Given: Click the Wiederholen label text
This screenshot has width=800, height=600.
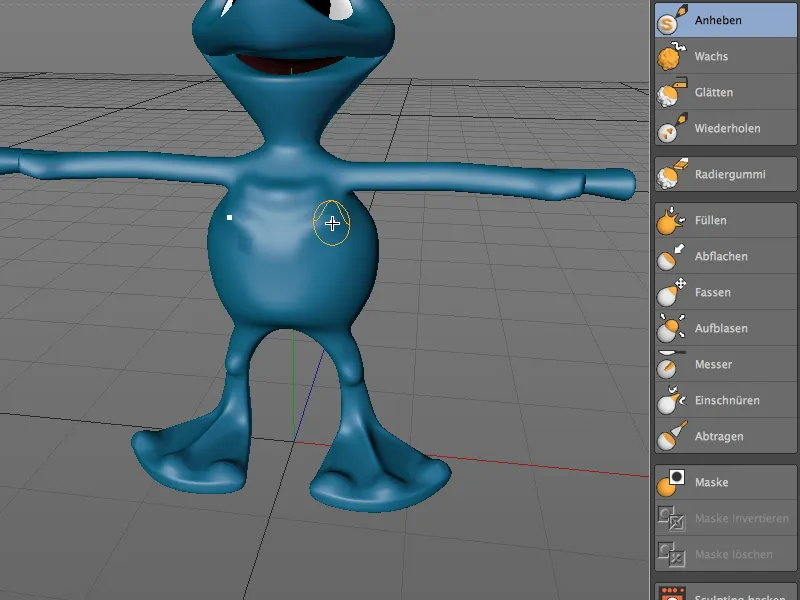Looking at the screenshot, I should 727,128.
